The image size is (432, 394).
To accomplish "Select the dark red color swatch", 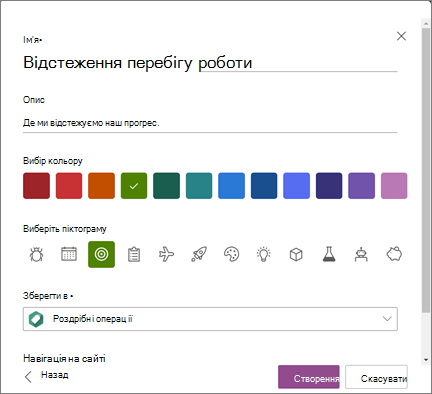I will click(x=36, y=186).
